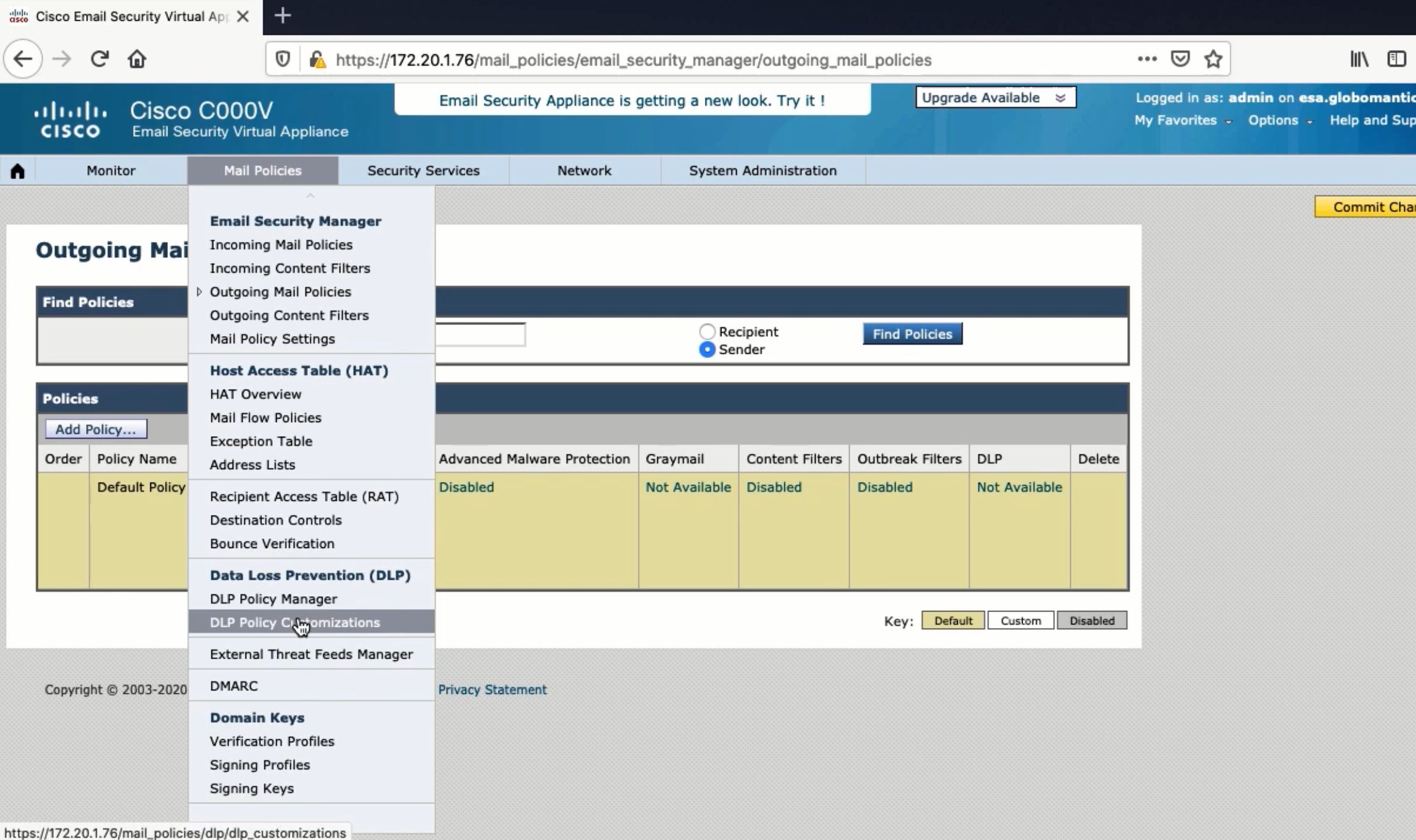Open the page actions three-dot menu
The image size is (1416, 840).
tap(1147, 59)
